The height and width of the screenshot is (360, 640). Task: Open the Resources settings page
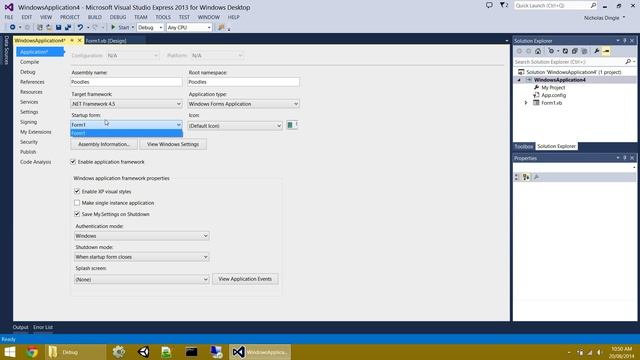tap(31, 92)
